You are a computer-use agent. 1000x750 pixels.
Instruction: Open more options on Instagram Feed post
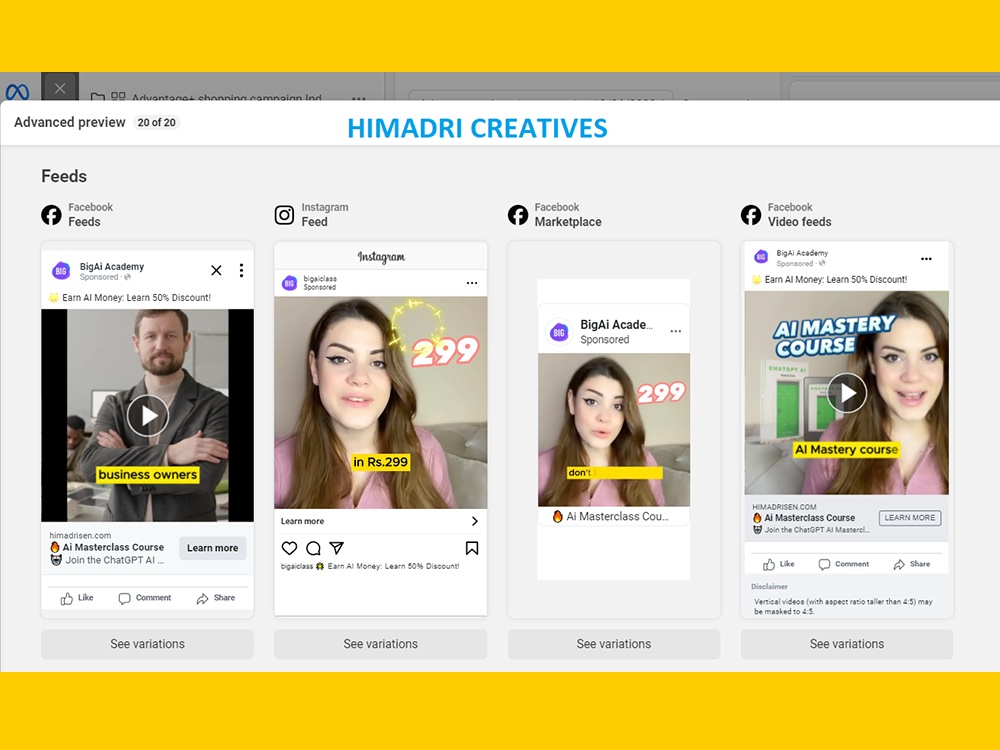point(472,283)
